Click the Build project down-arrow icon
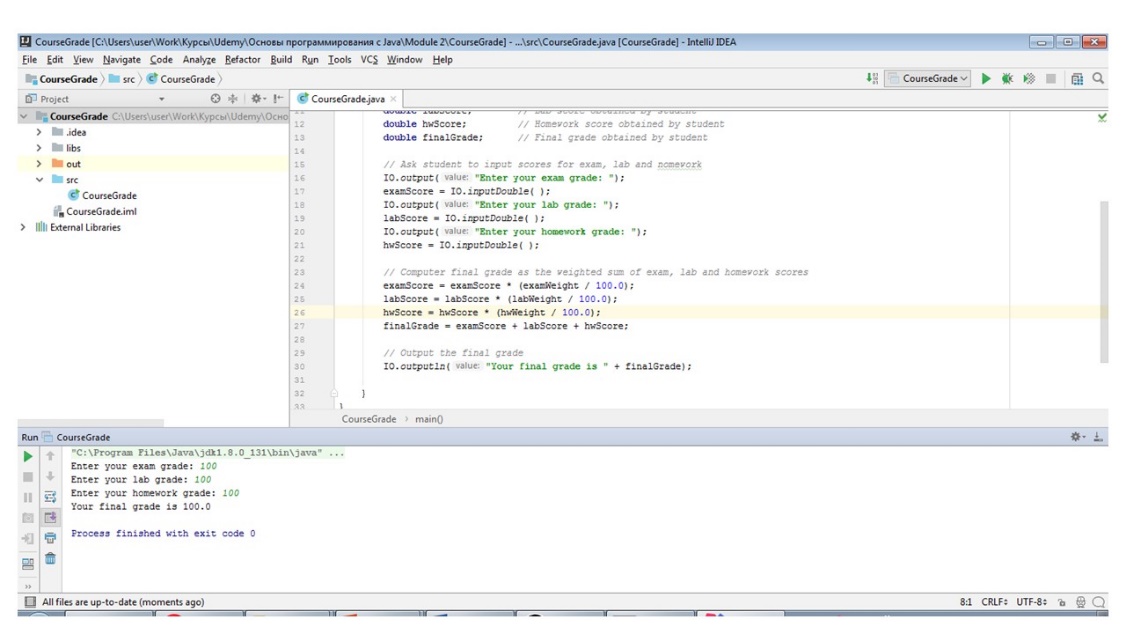Screen dimensions: 1126x634 (x=872, y=78)
